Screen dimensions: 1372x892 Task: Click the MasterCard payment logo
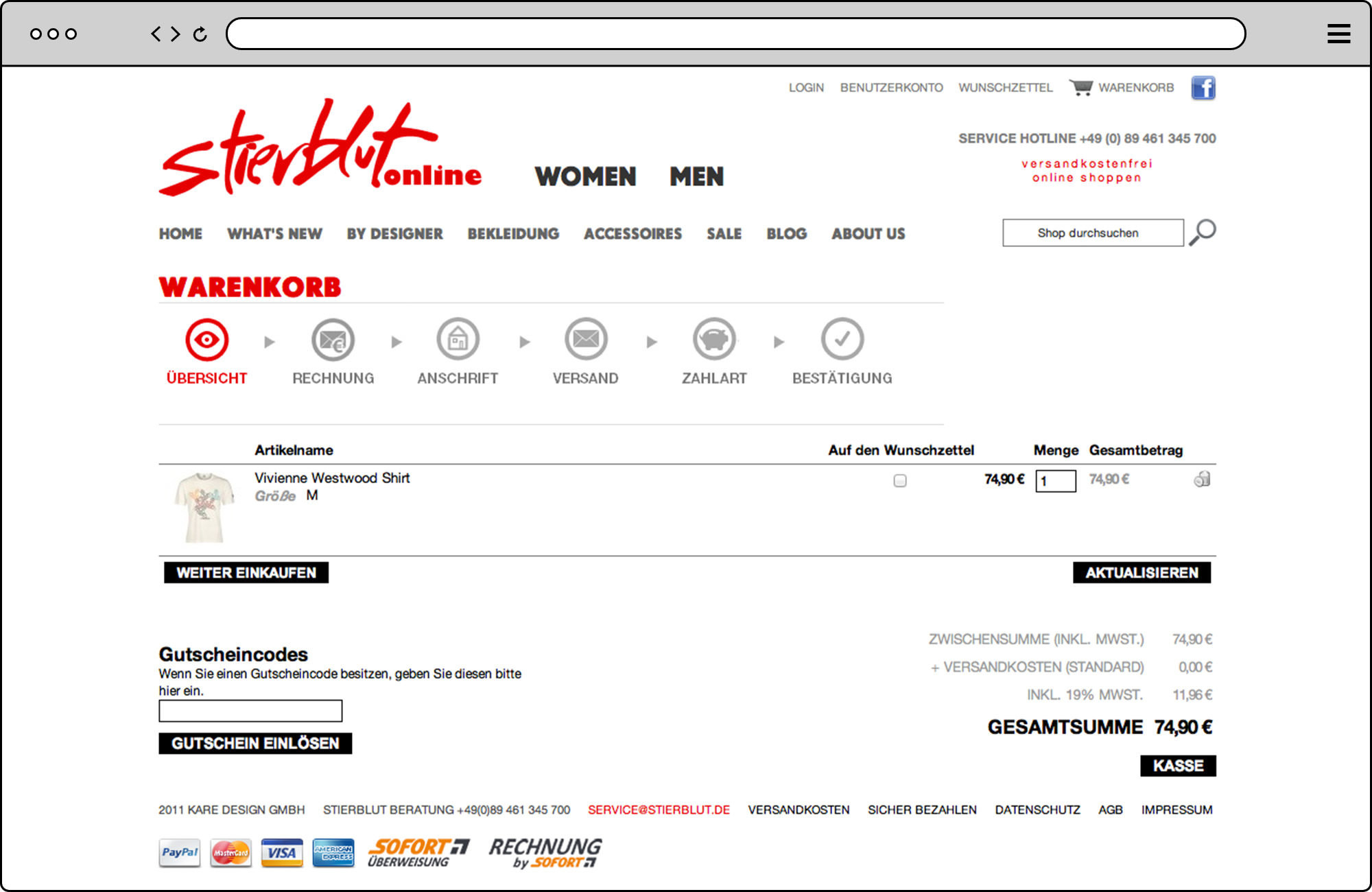230,852
